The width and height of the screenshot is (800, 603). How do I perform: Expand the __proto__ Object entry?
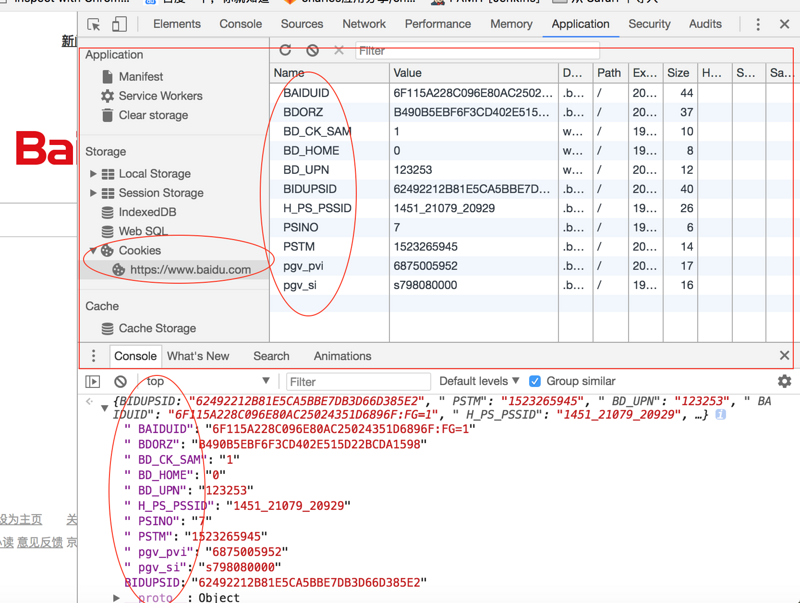[116, 597]
